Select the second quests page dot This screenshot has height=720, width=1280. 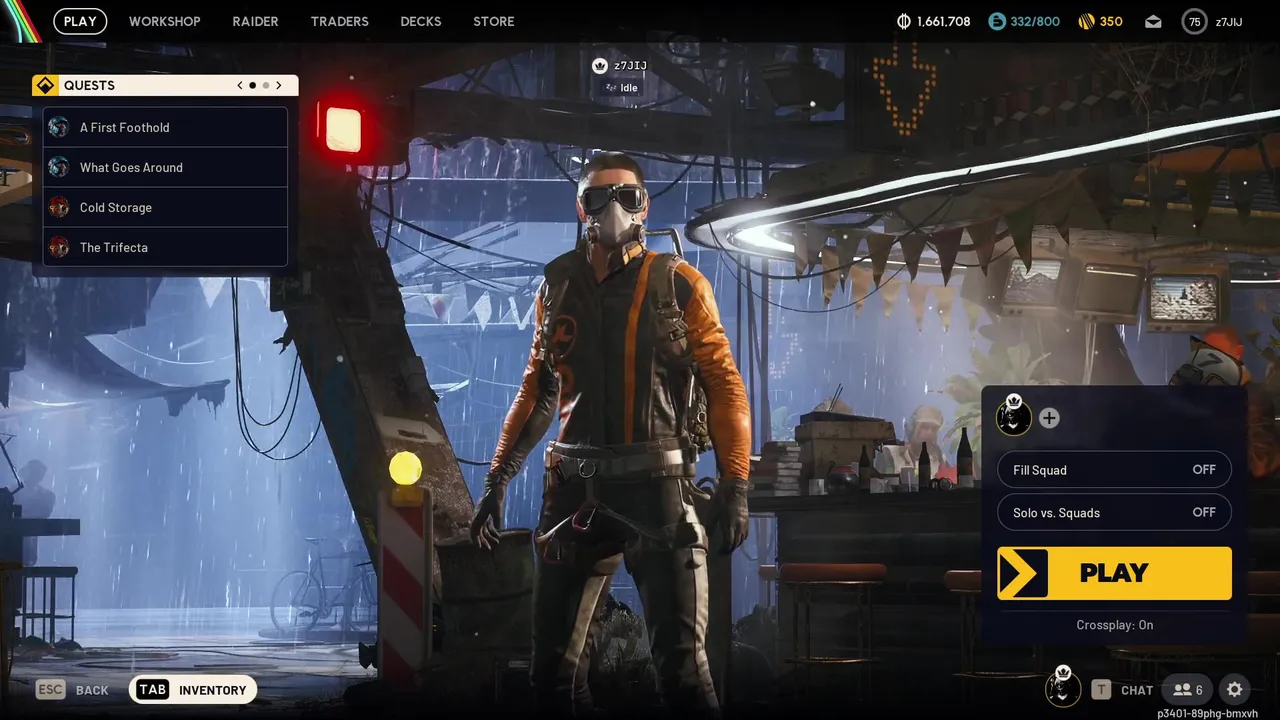[265, 85]
